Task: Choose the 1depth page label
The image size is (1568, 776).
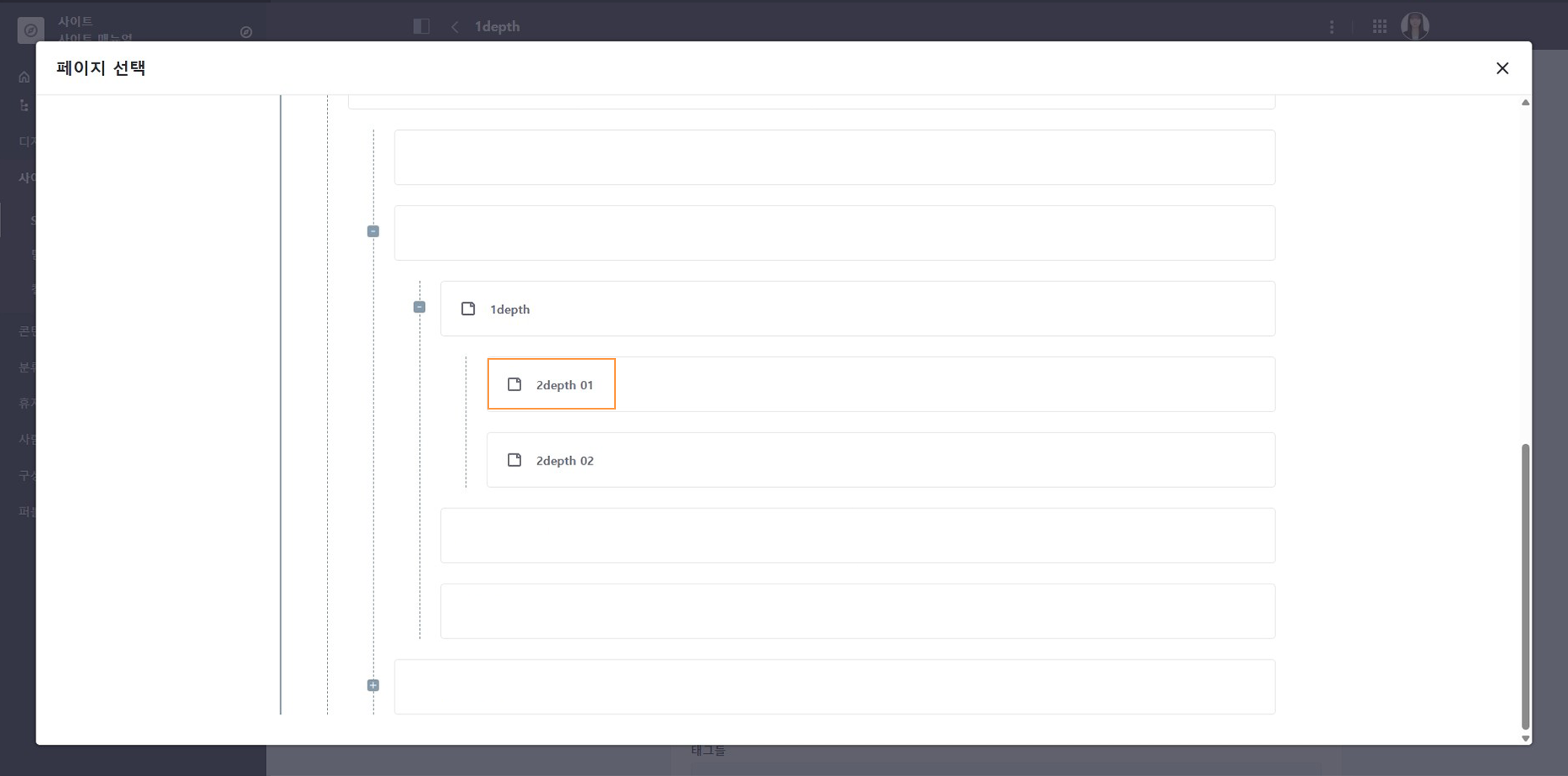Action: point(509,309)
